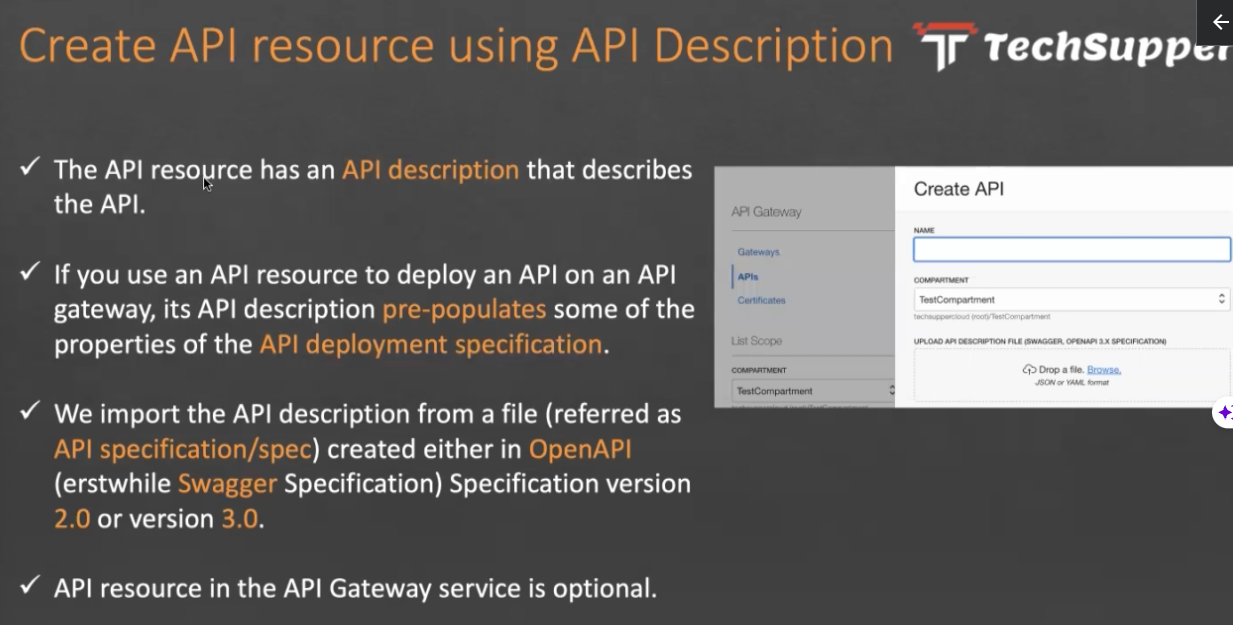Click the checkmark beside 'If you use an API'
1233x625 pixels.
pyautogui.click(x=31, y=273)
